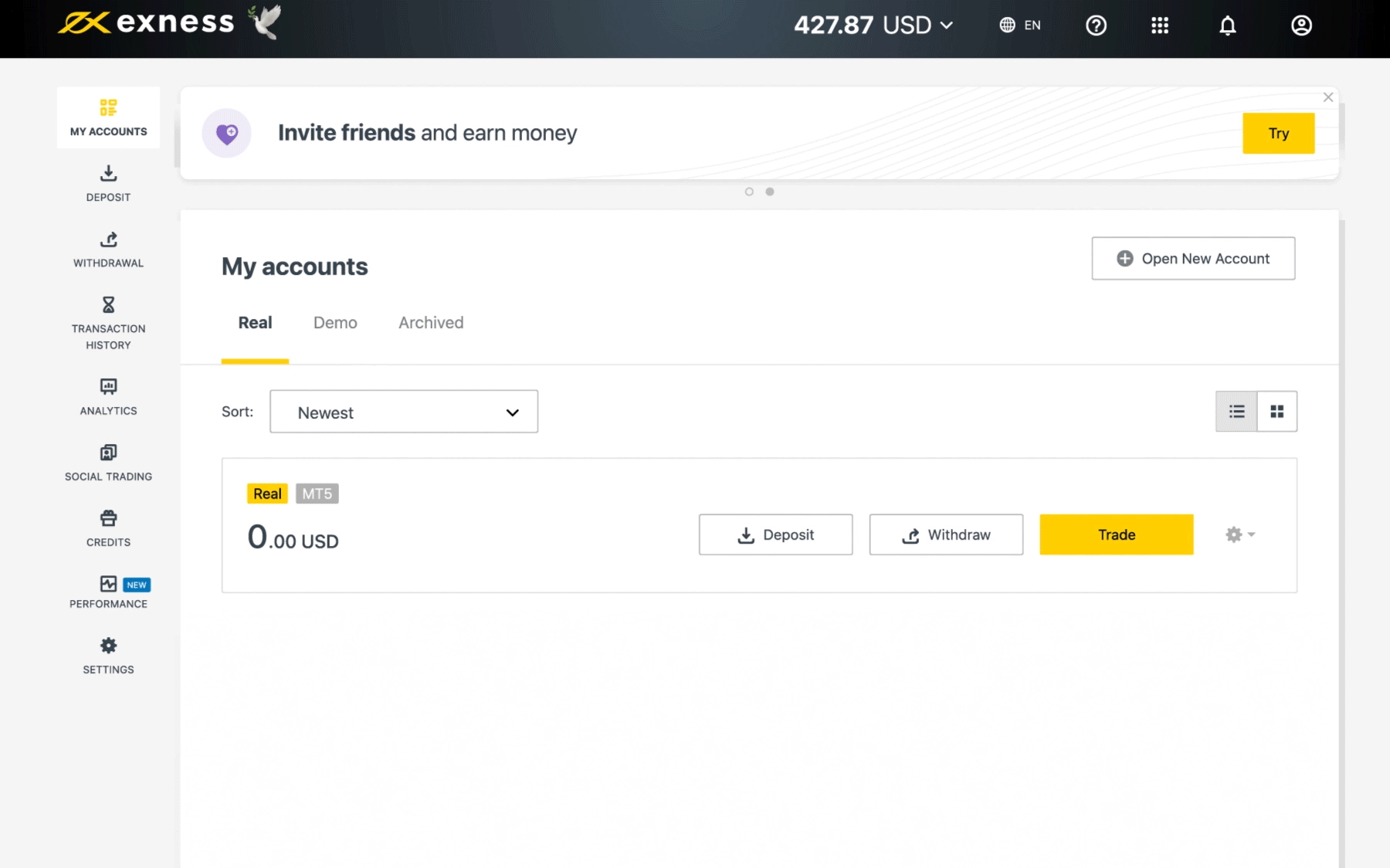Click the My accounts heading
The image size is (1390, 868).
point(295,266)
